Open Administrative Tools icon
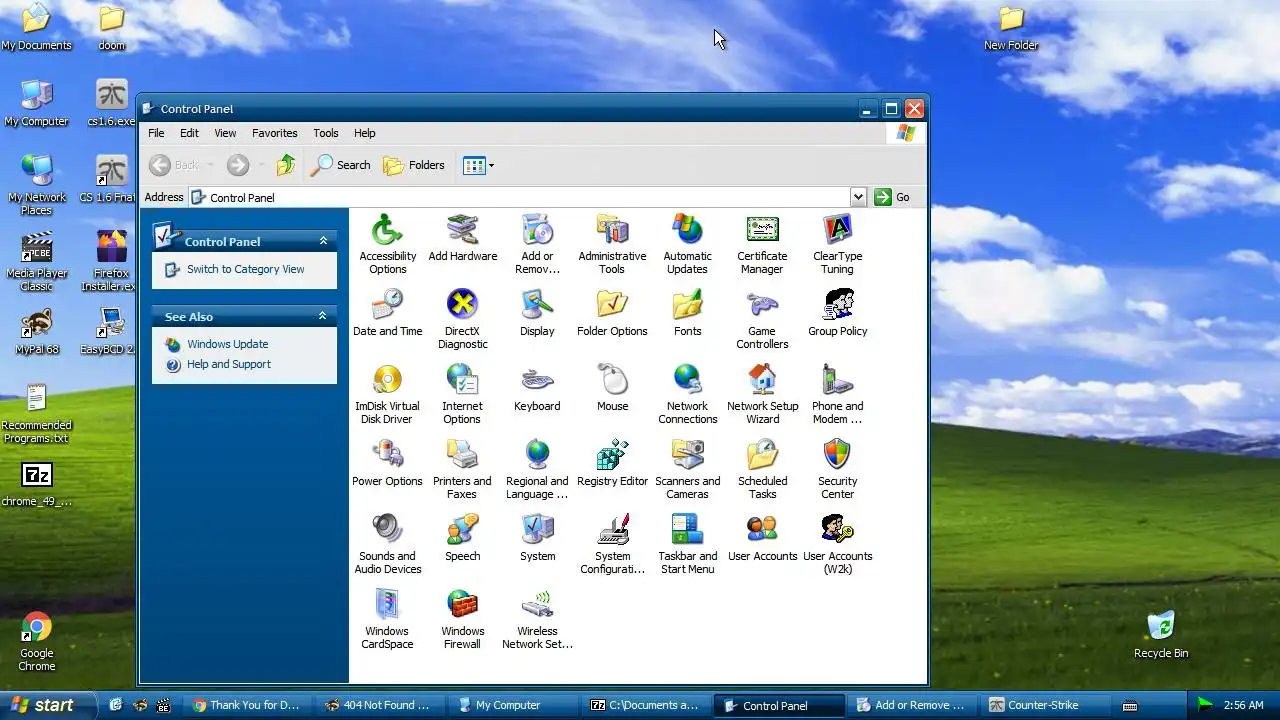 point(612,244)
